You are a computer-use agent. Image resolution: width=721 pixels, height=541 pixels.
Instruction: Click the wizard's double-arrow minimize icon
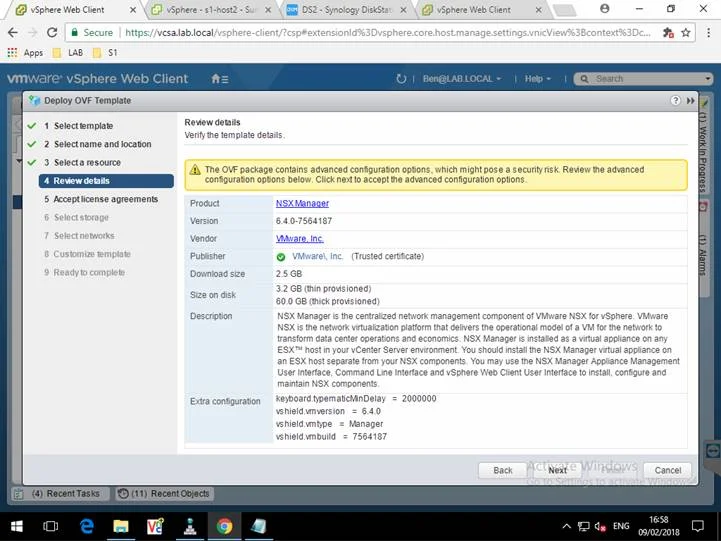point(690,100)
